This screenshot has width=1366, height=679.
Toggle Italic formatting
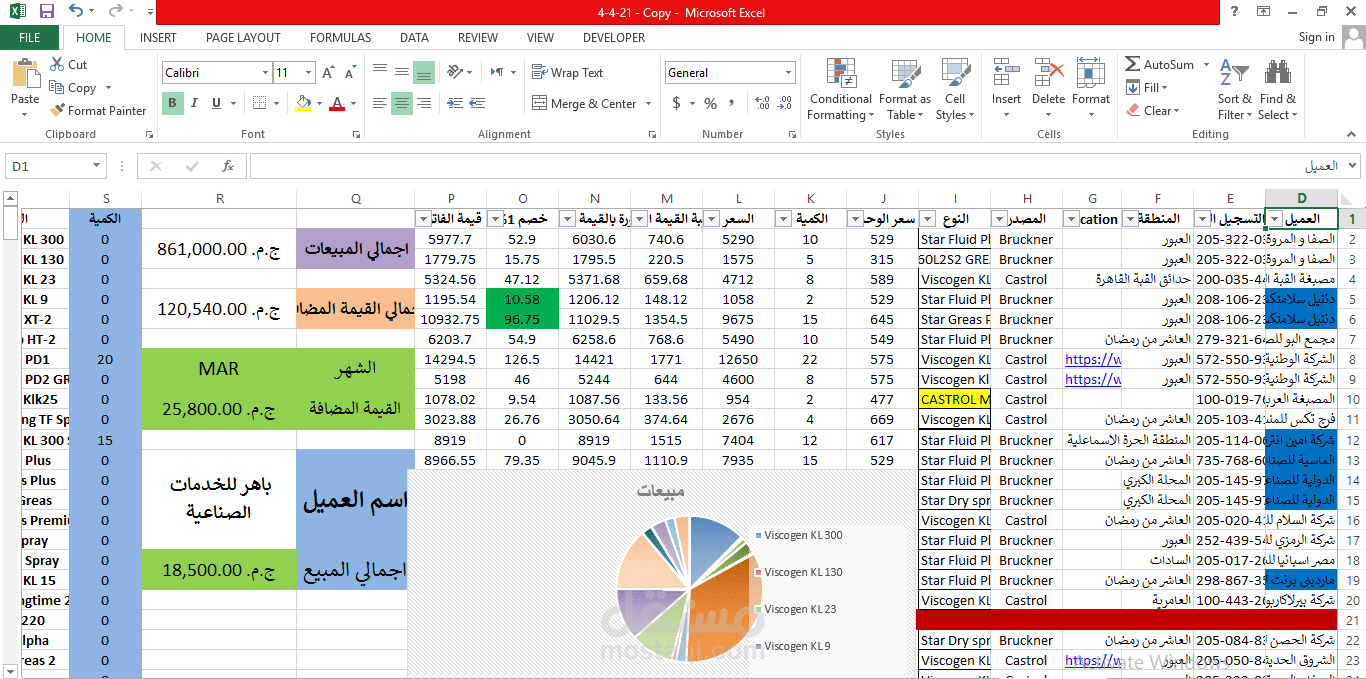pyautogui.click(x=194, y=103)
